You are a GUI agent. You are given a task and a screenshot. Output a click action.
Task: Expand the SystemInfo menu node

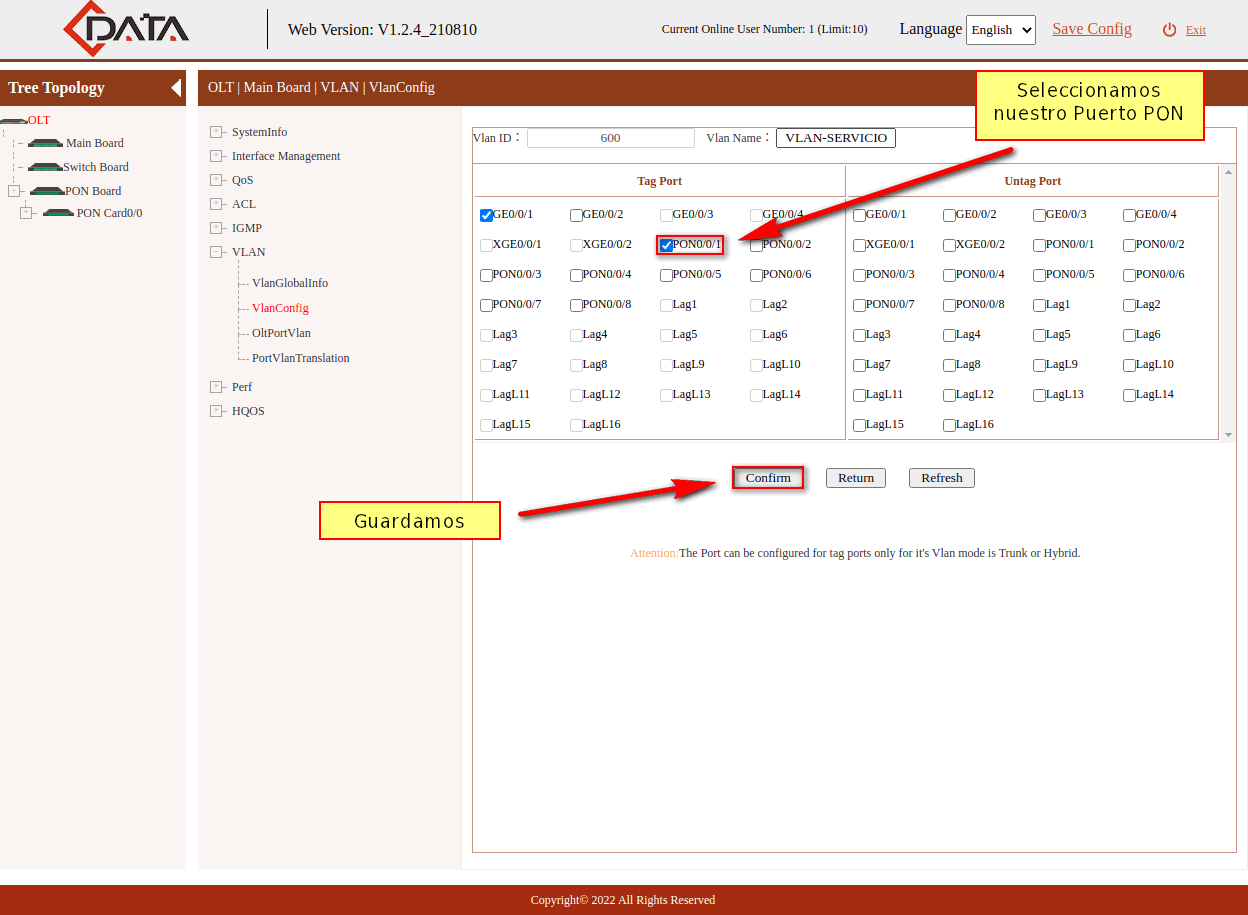(x=216, y=132)
